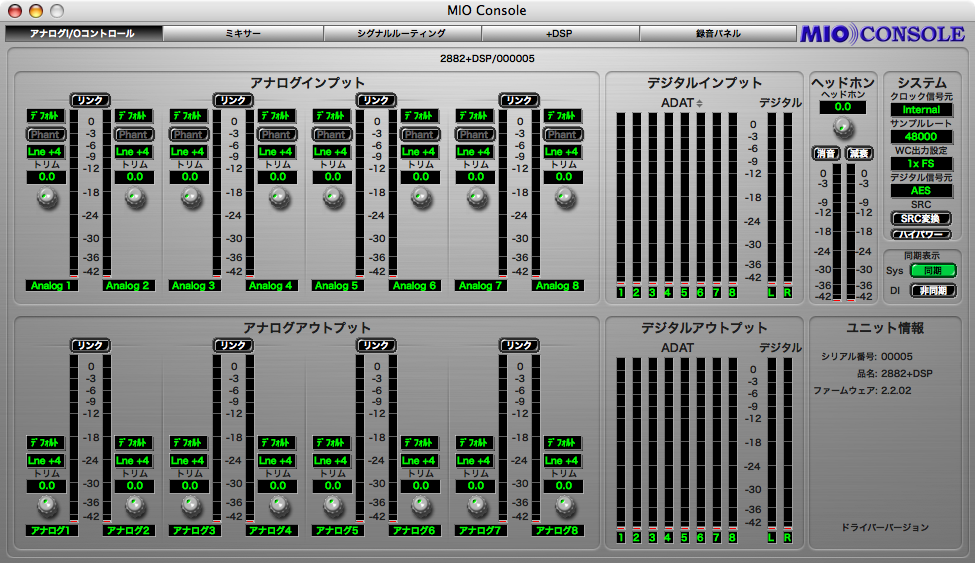This screenshot has height=563, width=975.
Task: Open the サンプルレート 48000 dropdown
Action: [921, 136]
